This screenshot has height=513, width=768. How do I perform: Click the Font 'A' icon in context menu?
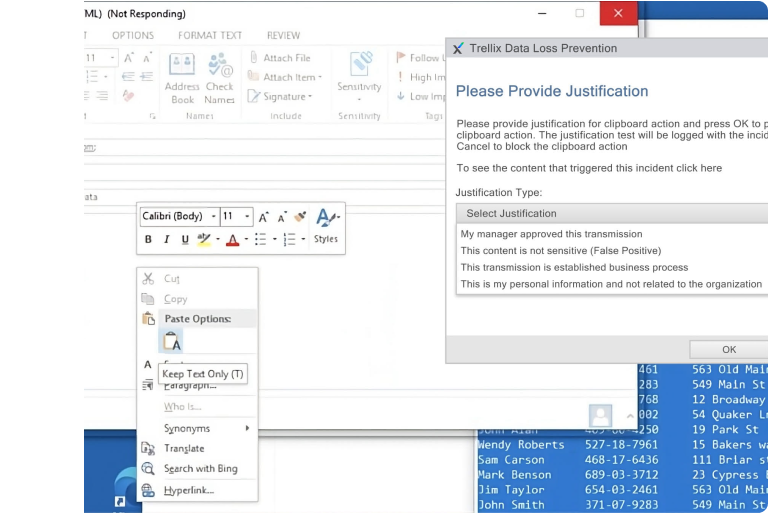click(147, 365)
